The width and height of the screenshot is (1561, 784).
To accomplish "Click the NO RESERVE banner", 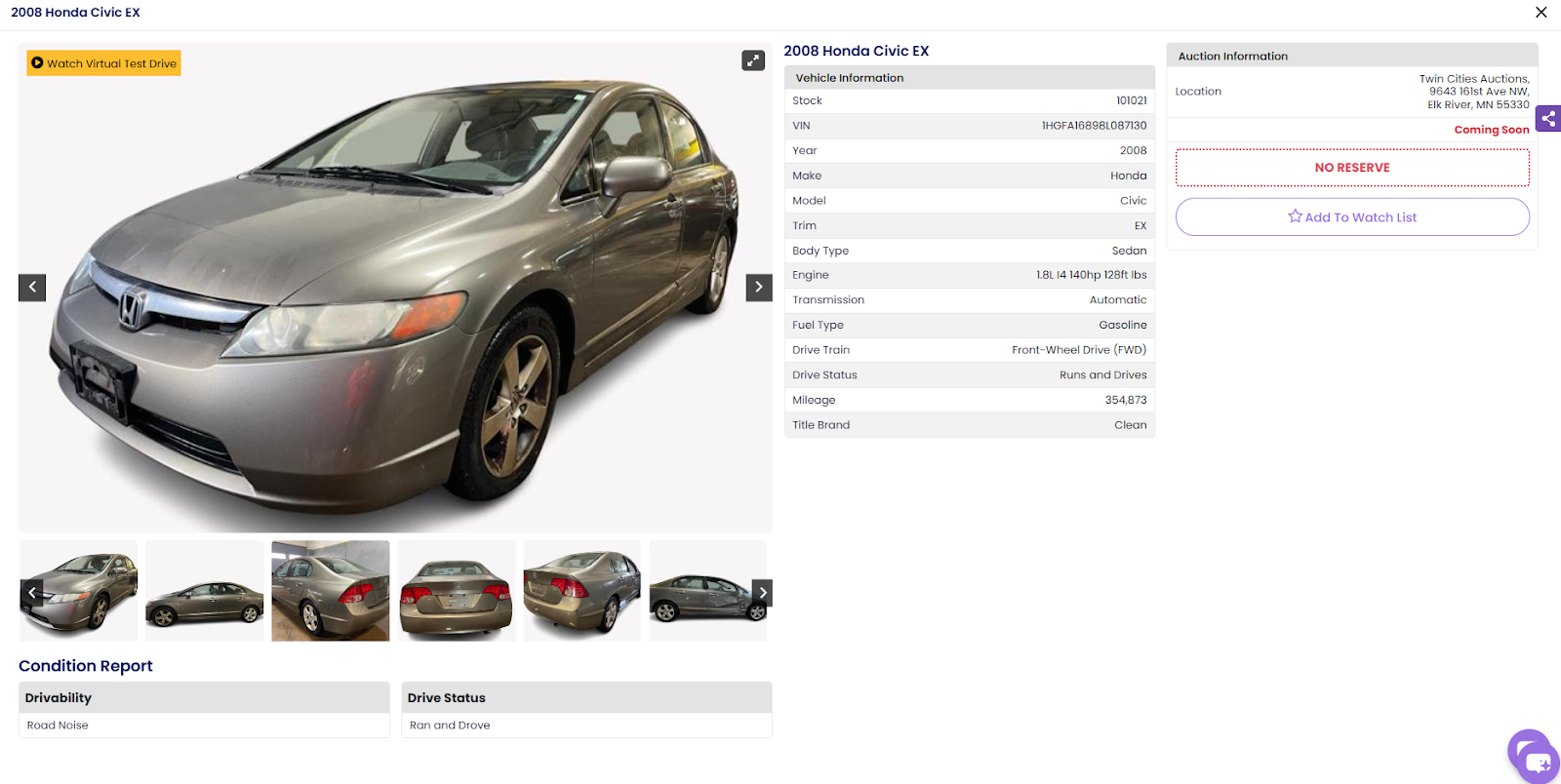I will pyautogui.click(x=1352, y=168).
